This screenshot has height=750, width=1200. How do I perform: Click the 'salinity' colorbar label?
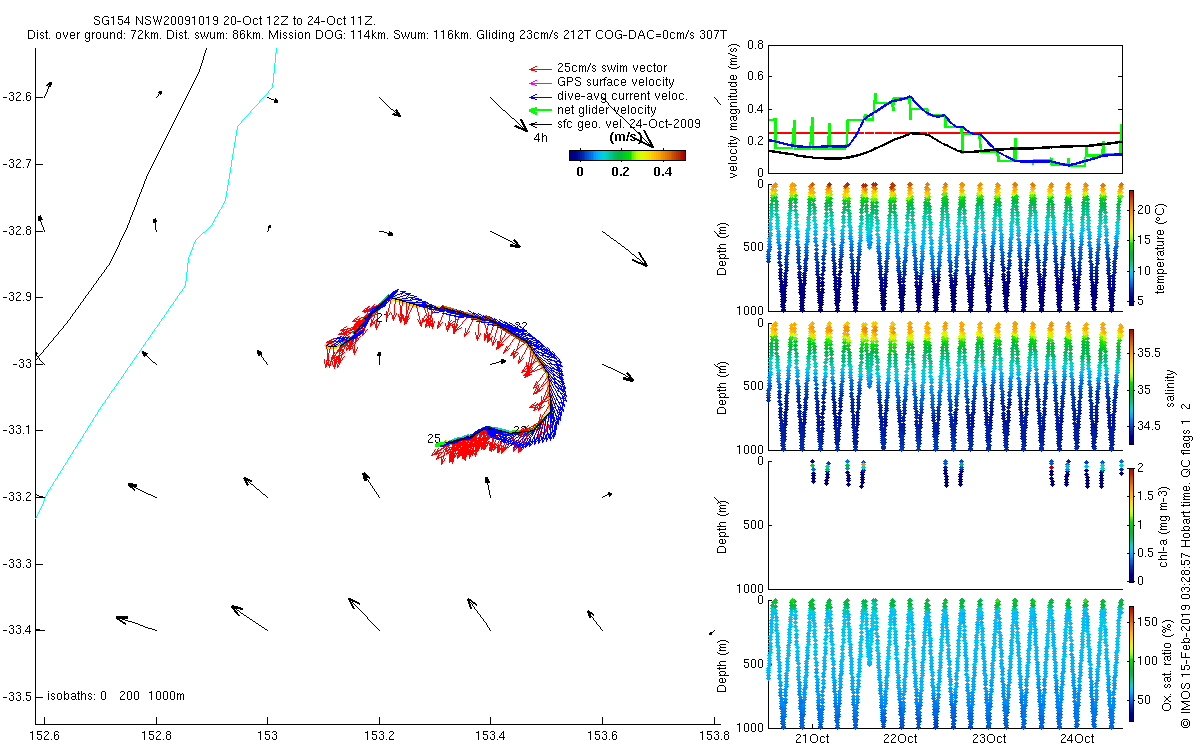click(1169, 388)
